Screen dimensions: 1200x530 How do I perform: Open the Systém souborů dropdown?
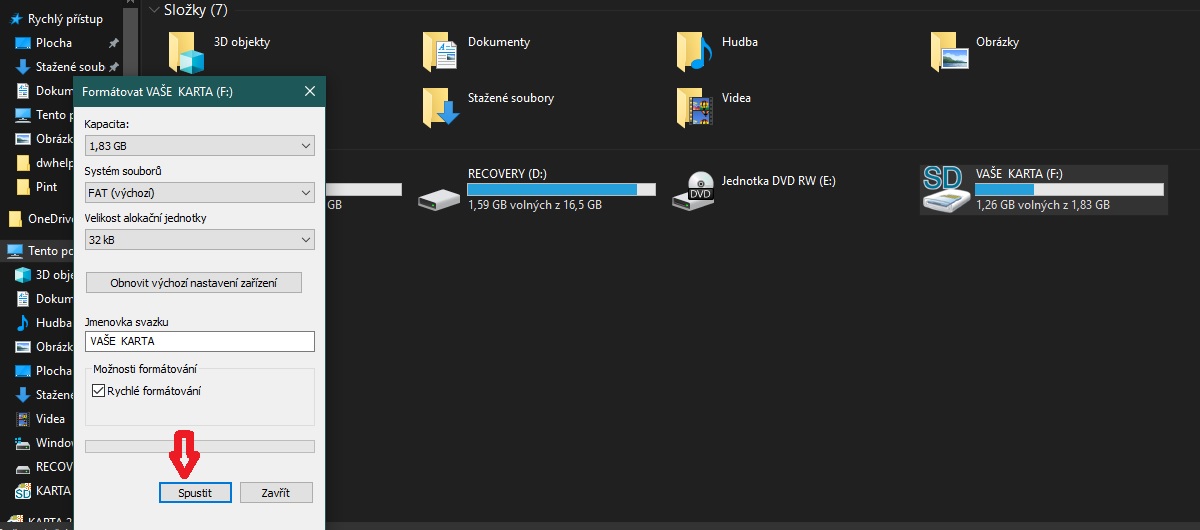tap(200, 193)
